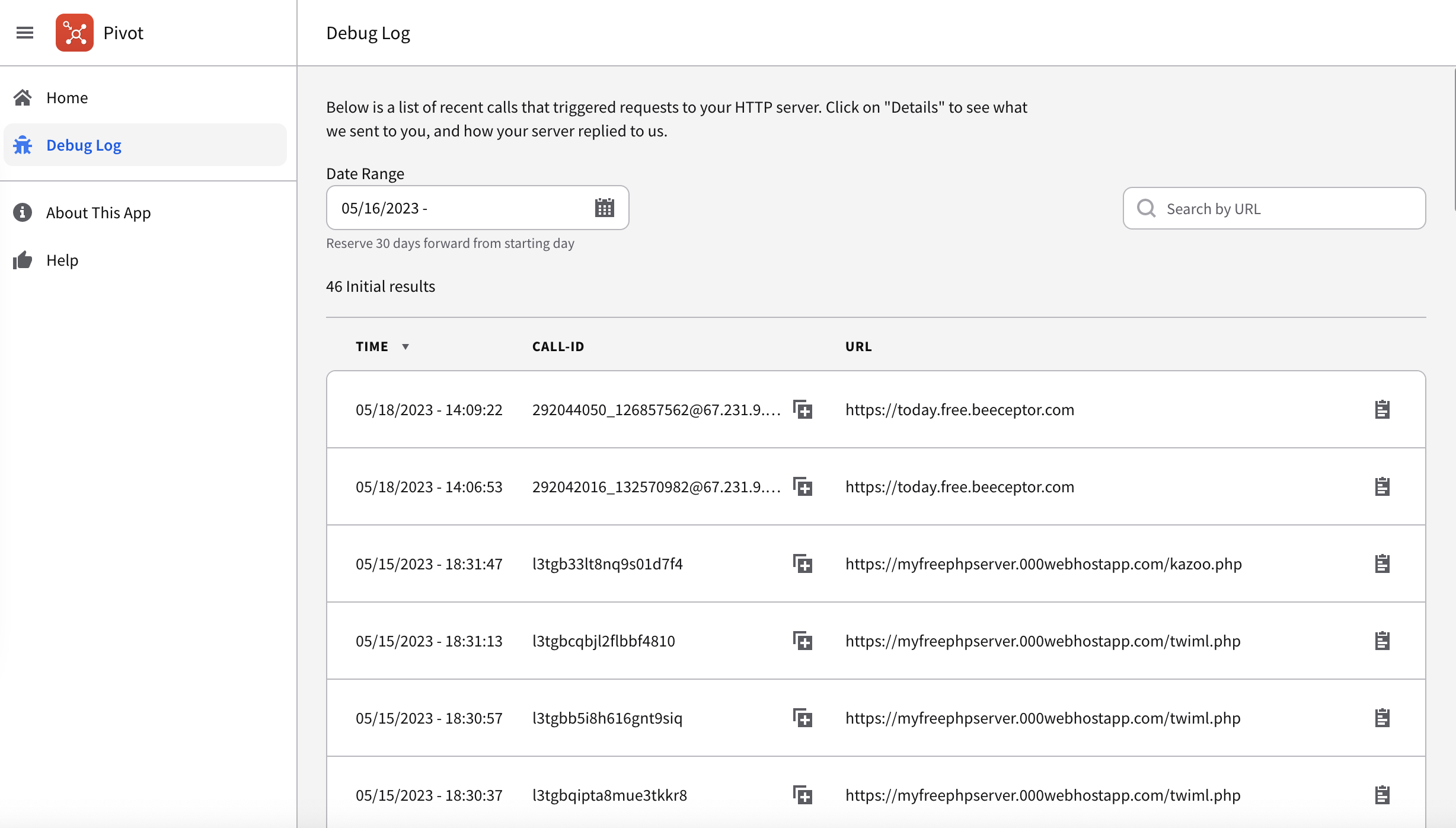View details for the 18:30:37 call

1382,795
